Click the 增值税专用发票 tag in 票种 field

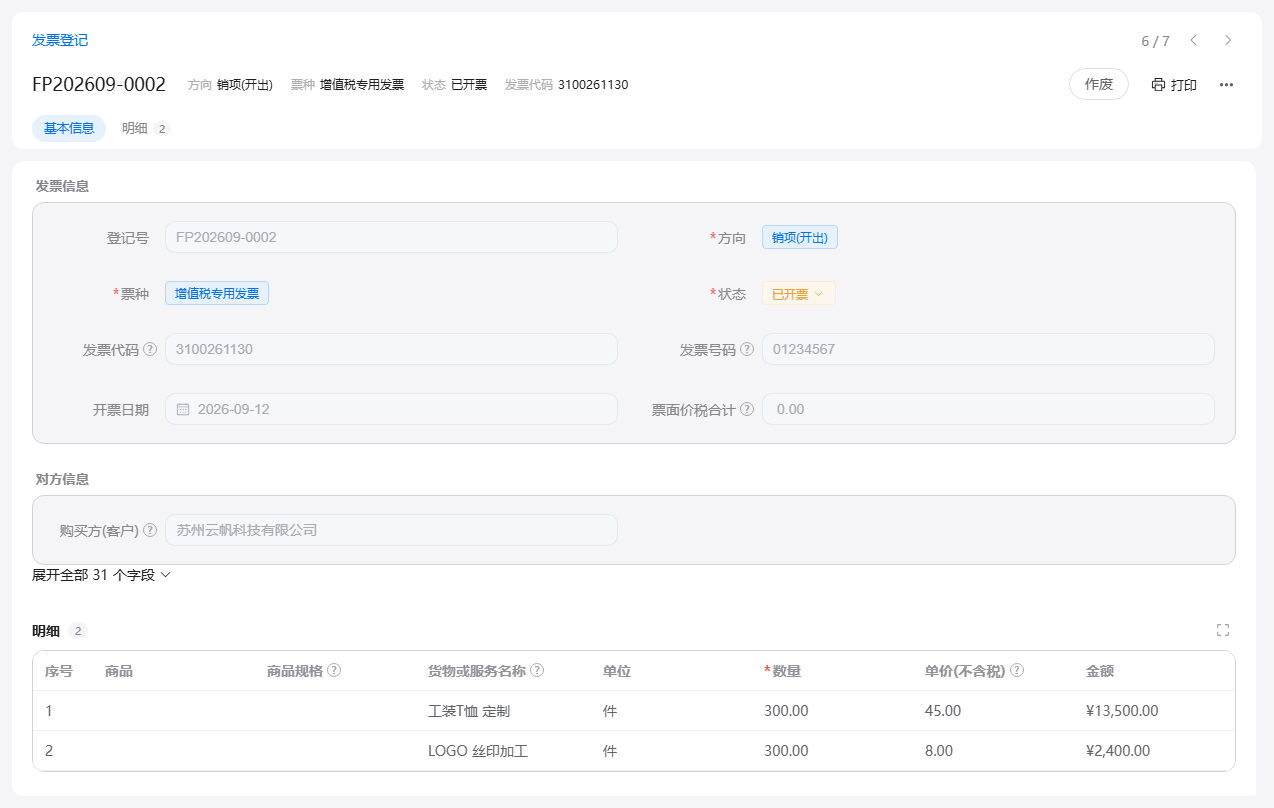tap(217, 294)
